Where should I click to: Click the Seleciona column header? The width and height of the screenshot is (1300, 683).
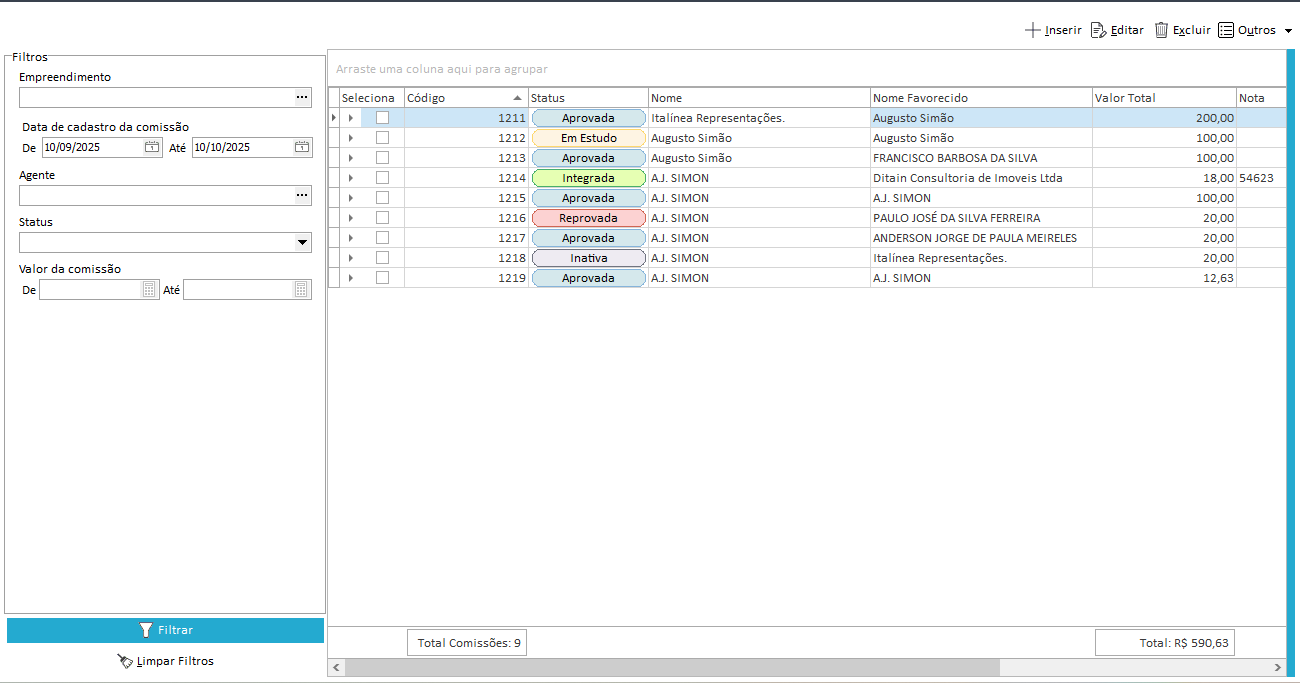372,98
